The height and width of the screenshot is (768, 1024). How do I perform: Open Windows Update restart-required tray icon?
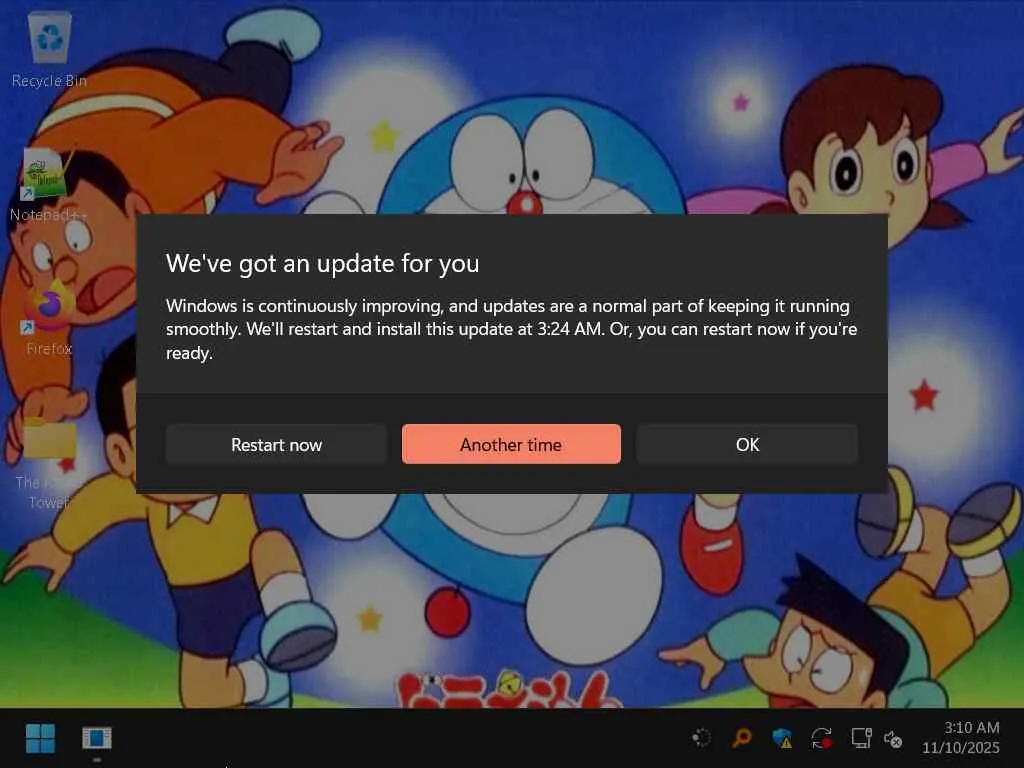tap(822, 739)
